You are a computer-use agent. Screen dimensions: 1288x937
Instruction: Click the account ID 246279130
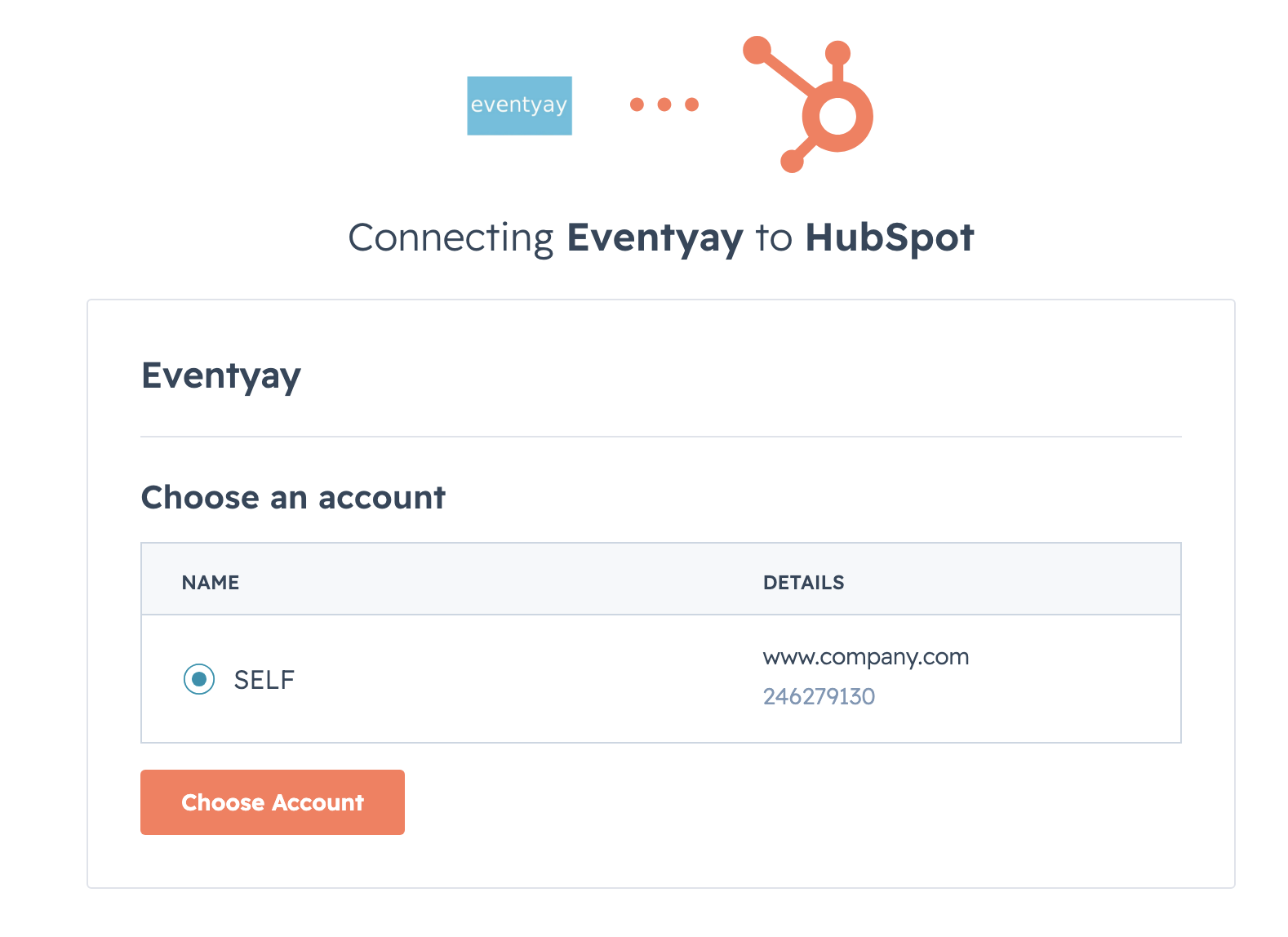[x=819, y=696]
